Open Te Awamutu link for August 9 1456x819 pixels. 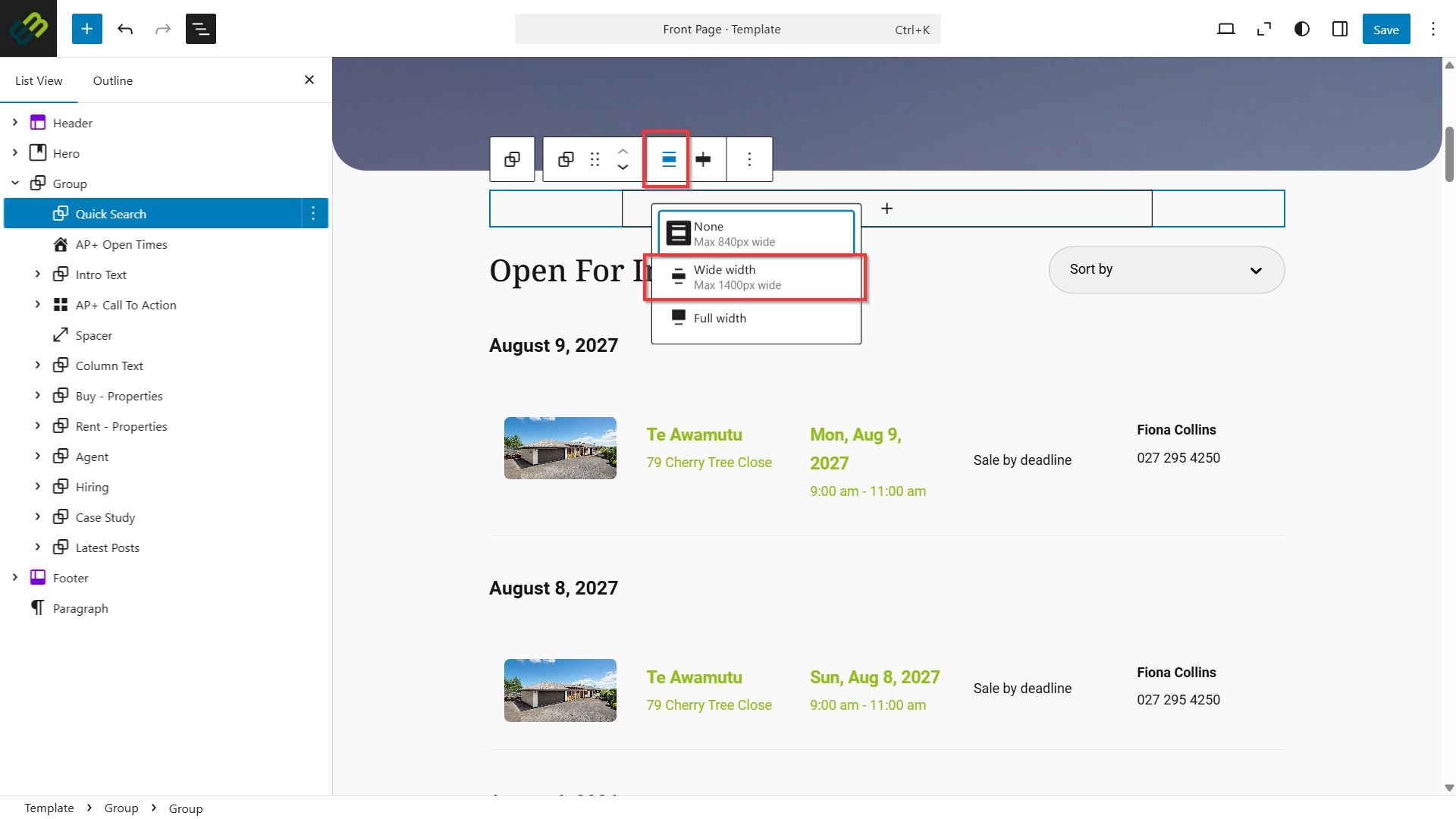(694, 435)
